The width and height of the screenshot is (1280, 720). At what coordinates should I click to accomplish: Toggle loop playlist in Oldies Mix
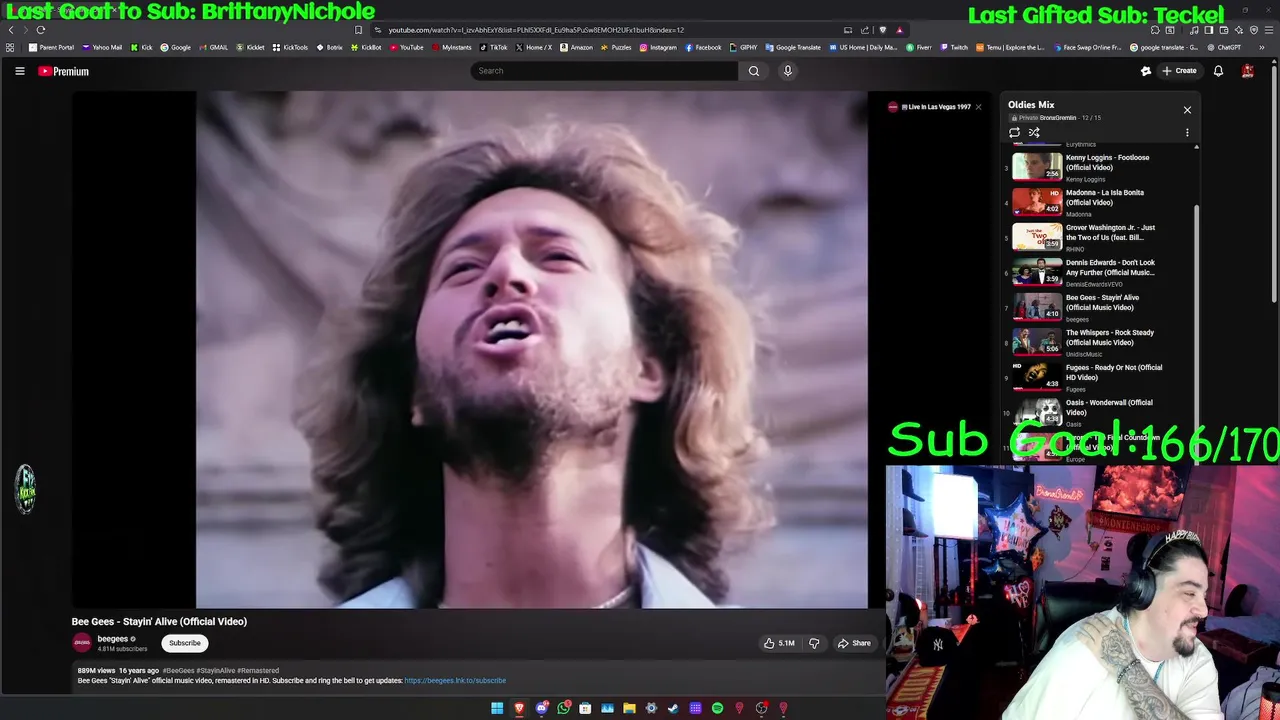click(x=1014, y=132)
